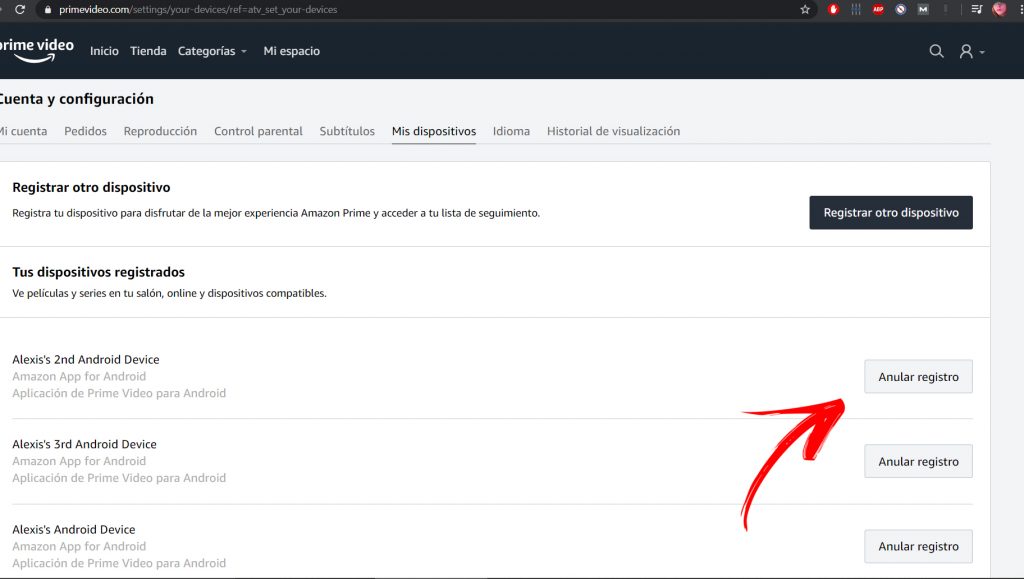Open the Prime Video search magnifier

936,51
